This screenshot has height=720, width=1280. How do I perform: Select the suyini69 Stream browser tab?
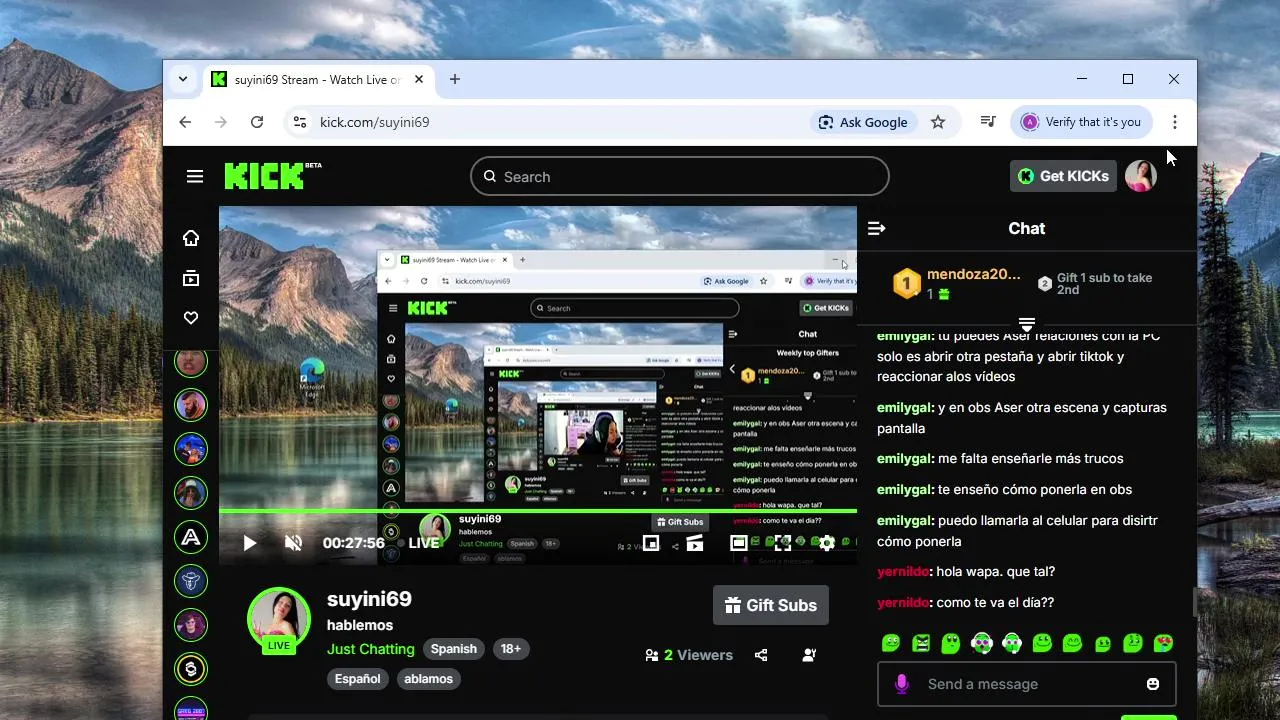pos(317,80)
